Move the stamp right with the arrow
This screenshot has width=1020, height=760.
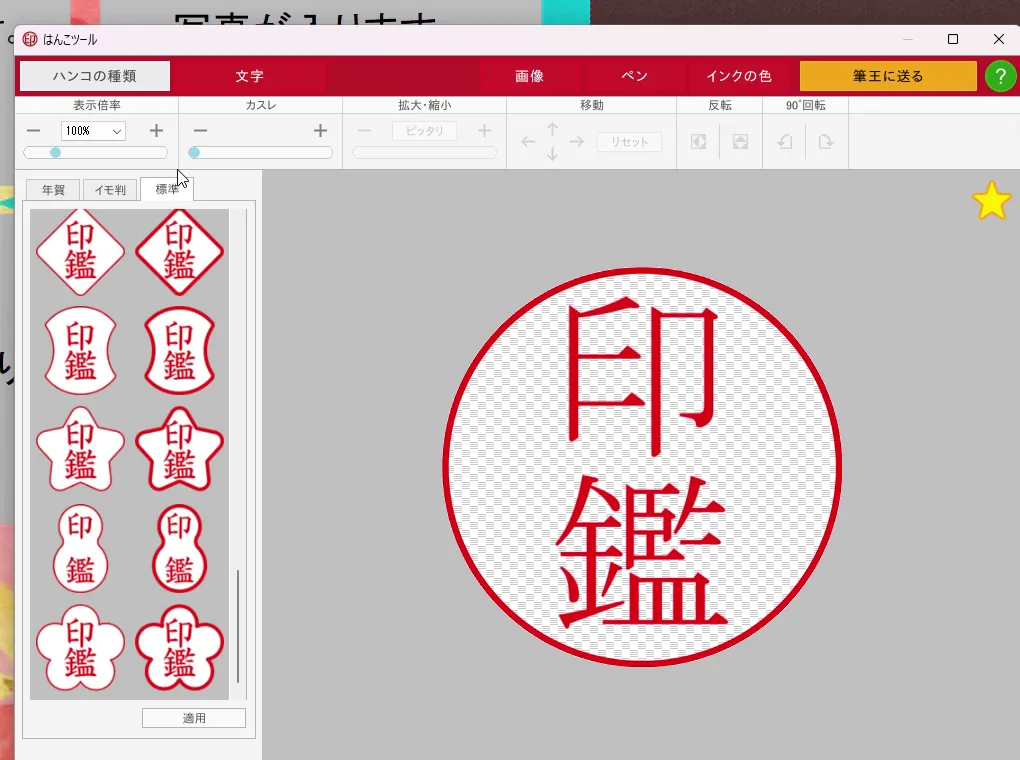click(576, 142)
